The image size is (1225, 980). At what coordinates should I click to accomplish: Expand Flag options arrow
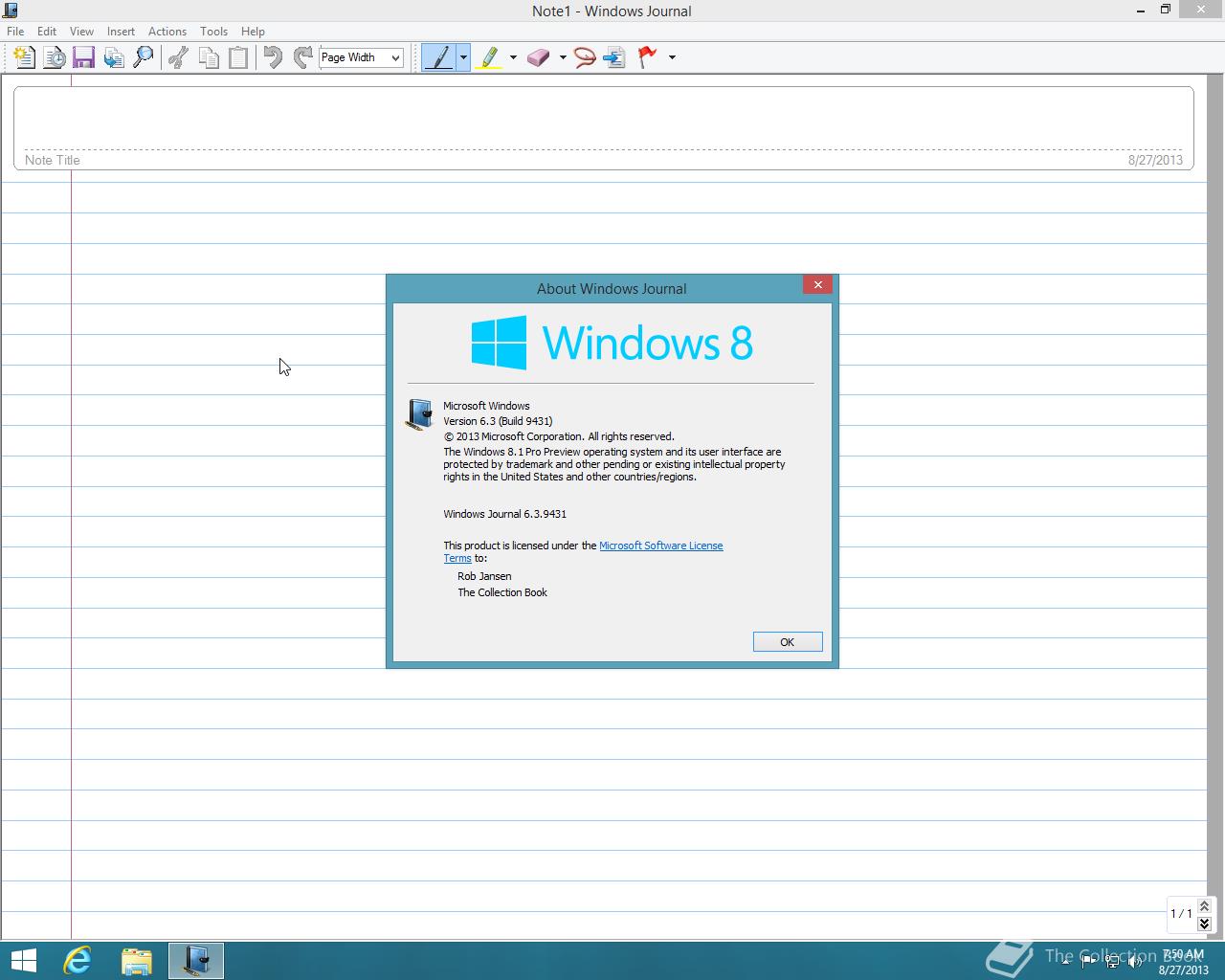coord(672,57)
